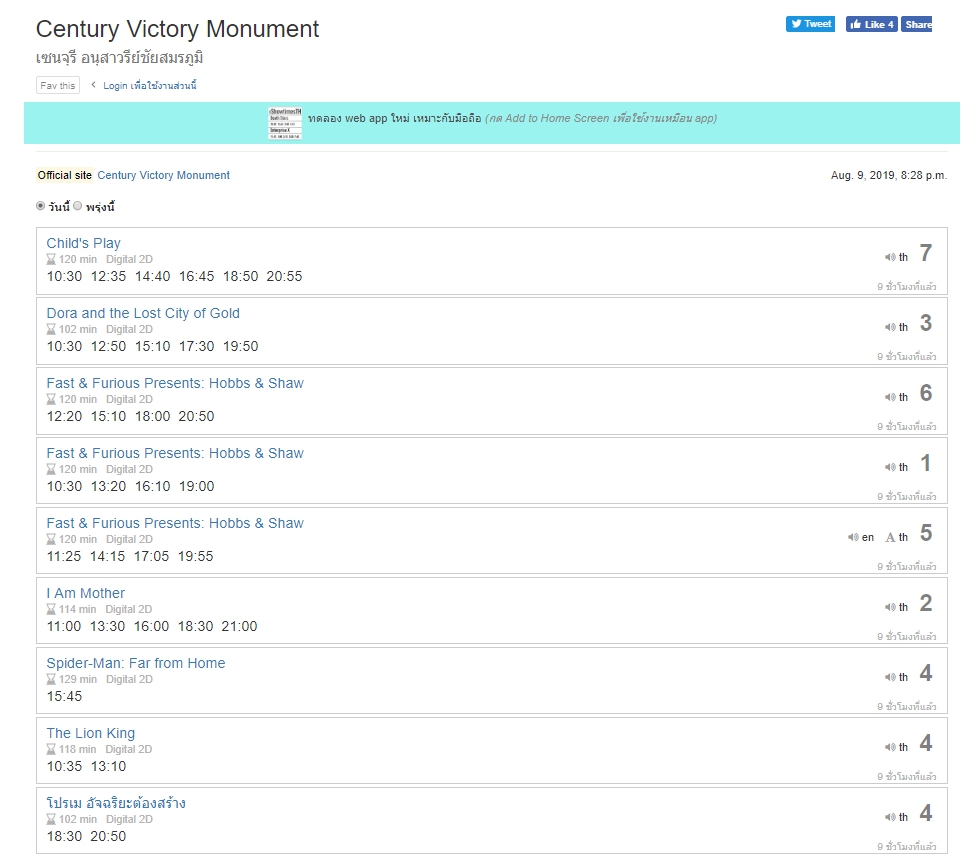This screenshot has height=862, width=980.
Task: Click the 19:55 showtime in theater 5 row
Action: 196,556
